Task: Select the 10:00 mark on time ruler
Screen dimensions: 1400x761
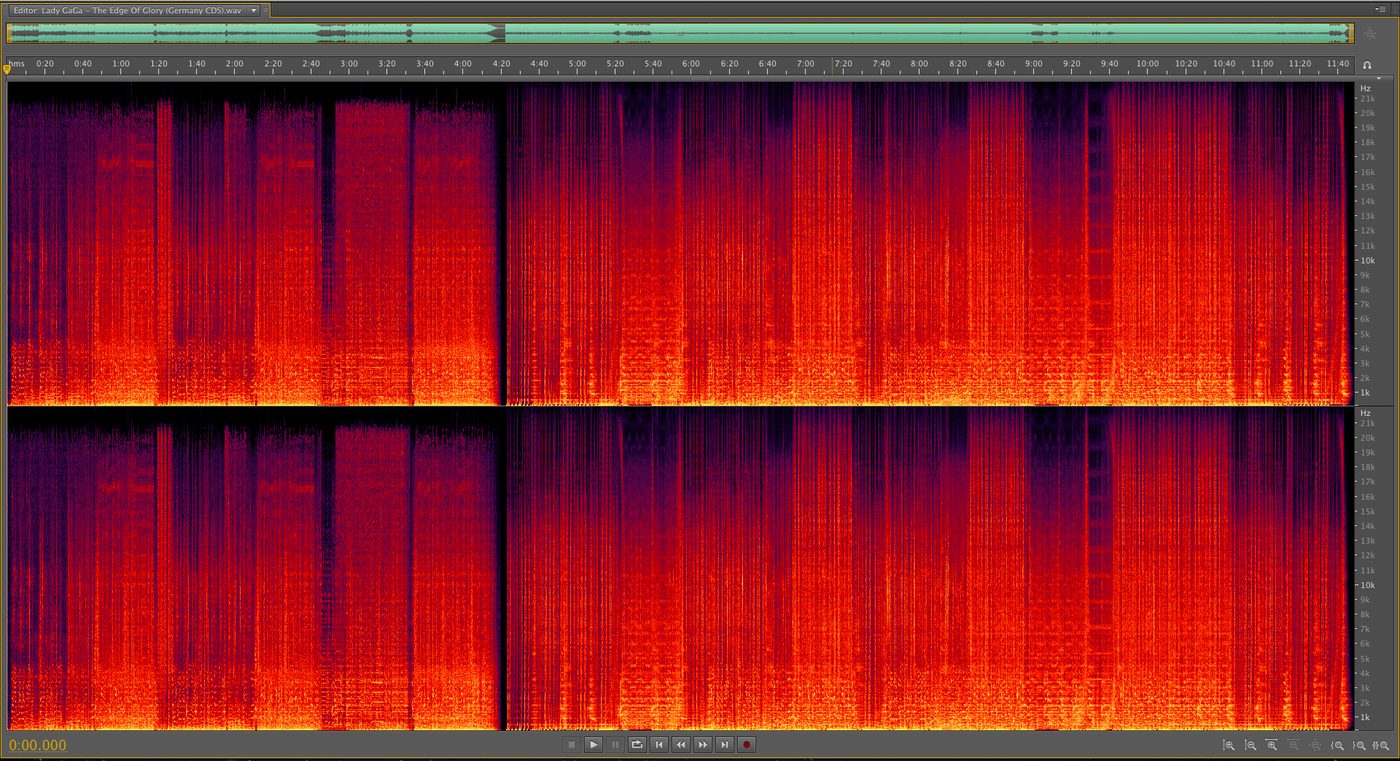Action: pyautogui.click(x=1148, y=63)
